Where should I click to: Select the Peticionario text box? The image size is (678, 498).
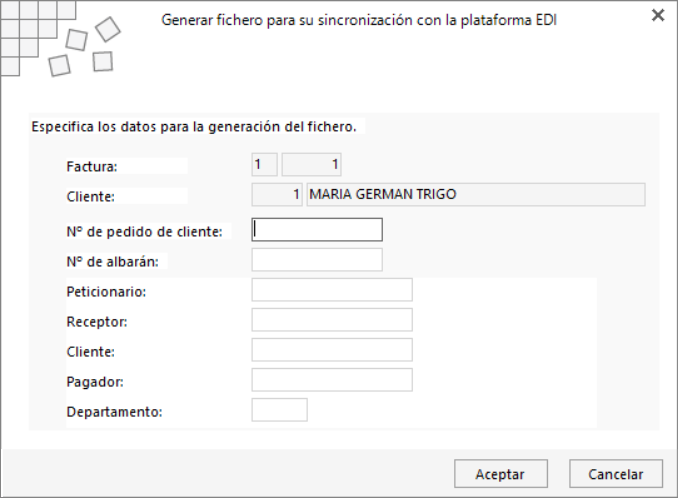pyautogui.click(x=332, y=290)
